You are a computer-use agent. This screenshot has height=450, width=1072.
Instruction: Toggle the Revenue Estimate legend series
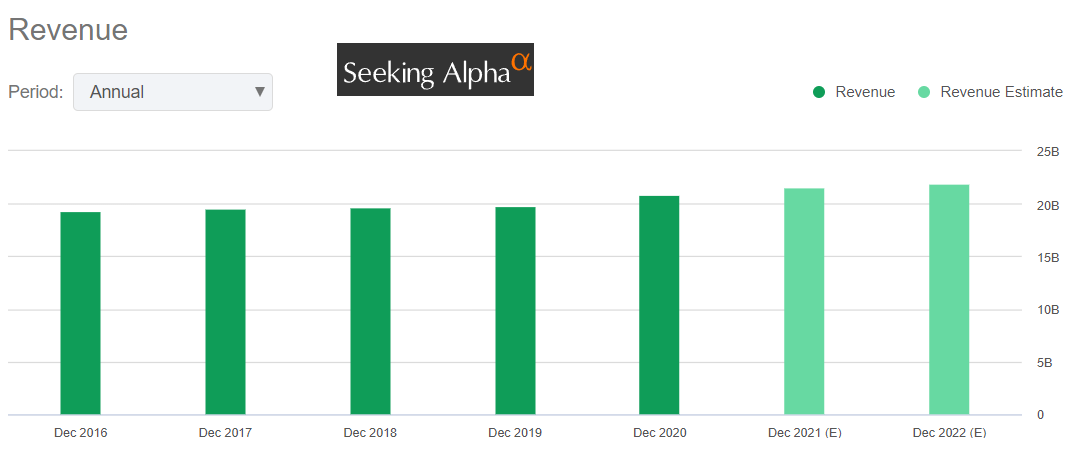(x=1001, y=92)
